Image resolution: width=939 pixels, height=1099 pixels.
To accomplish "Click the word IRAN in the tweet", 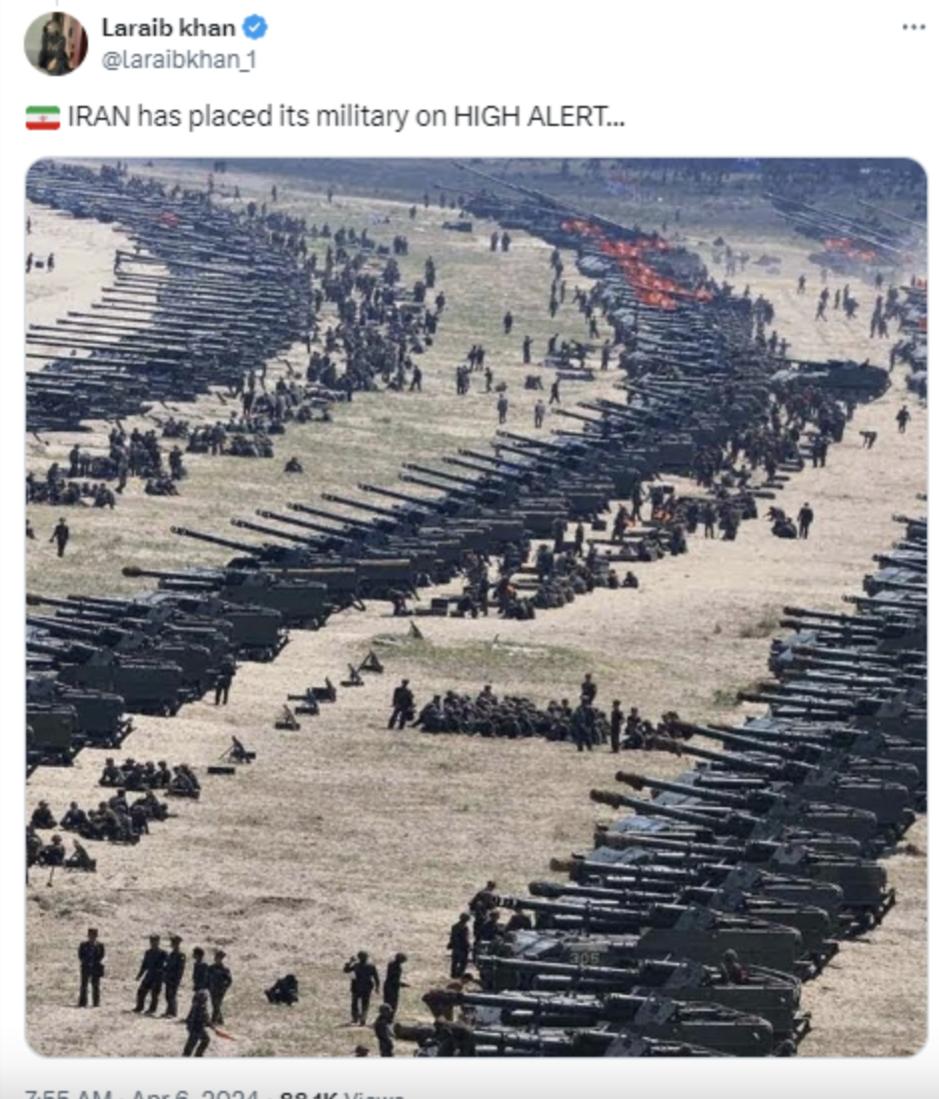I will [x=99, y=117].
